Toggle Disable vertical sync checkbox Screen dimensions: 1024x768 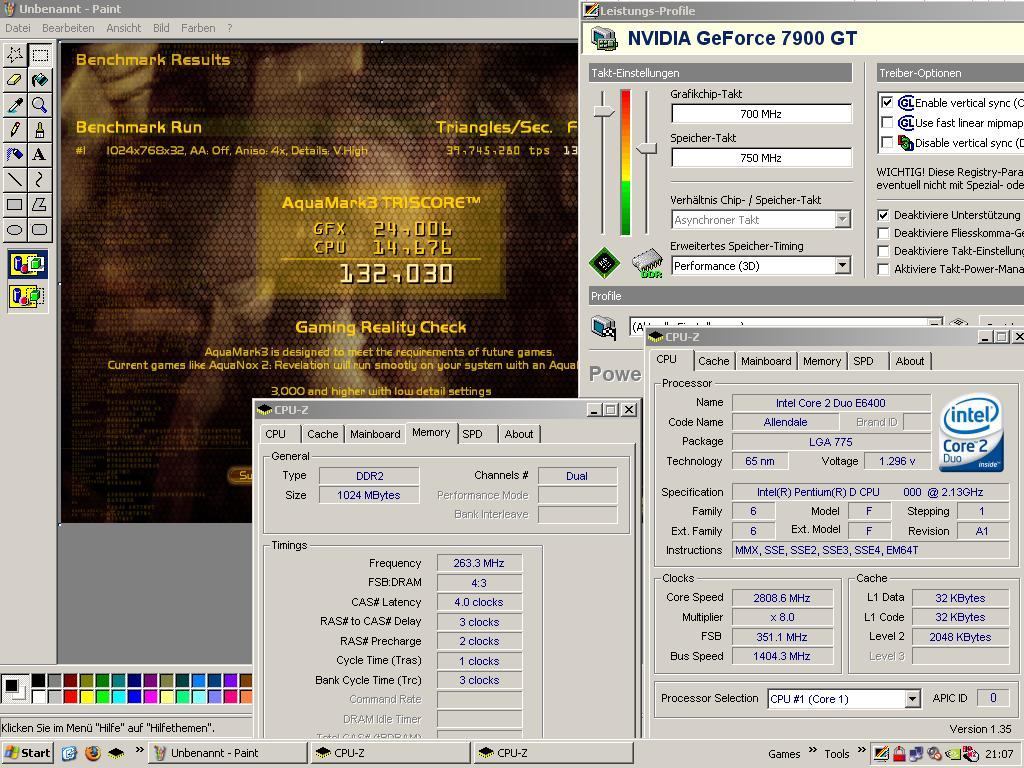[887, 142]
